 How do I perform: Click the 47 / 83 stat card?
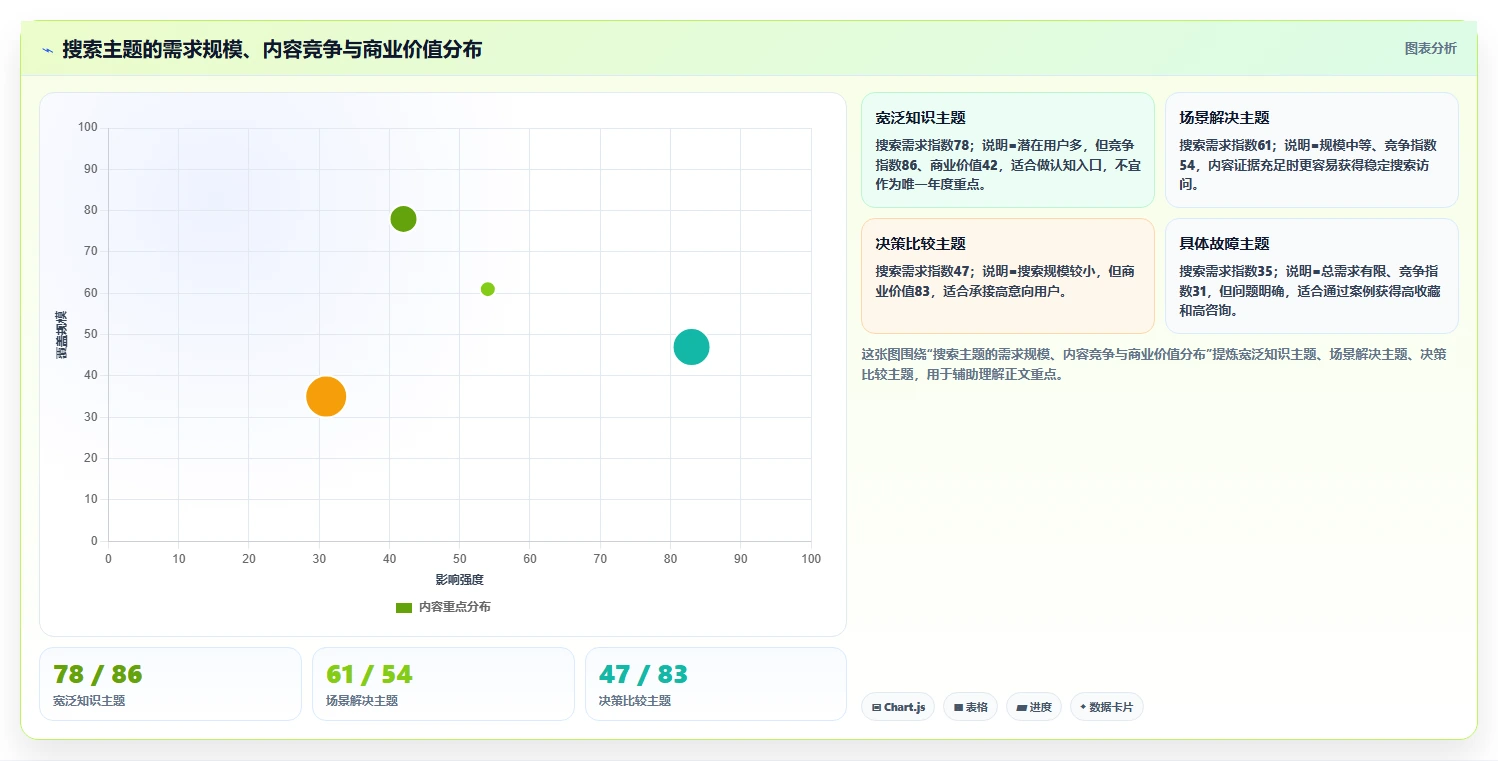pos(716,684)
